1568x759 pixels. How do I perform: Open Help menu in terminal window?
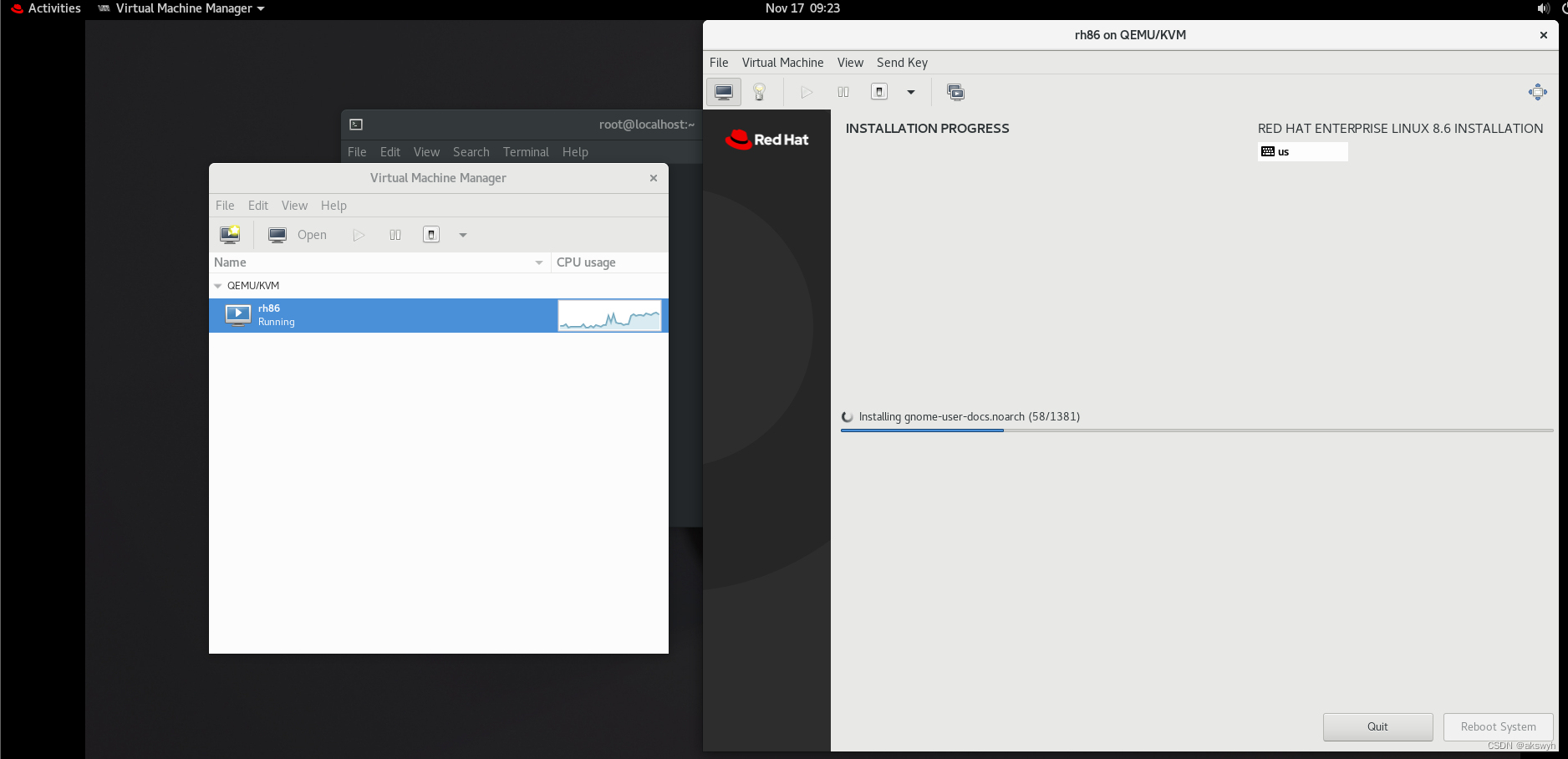coord(575,152)
